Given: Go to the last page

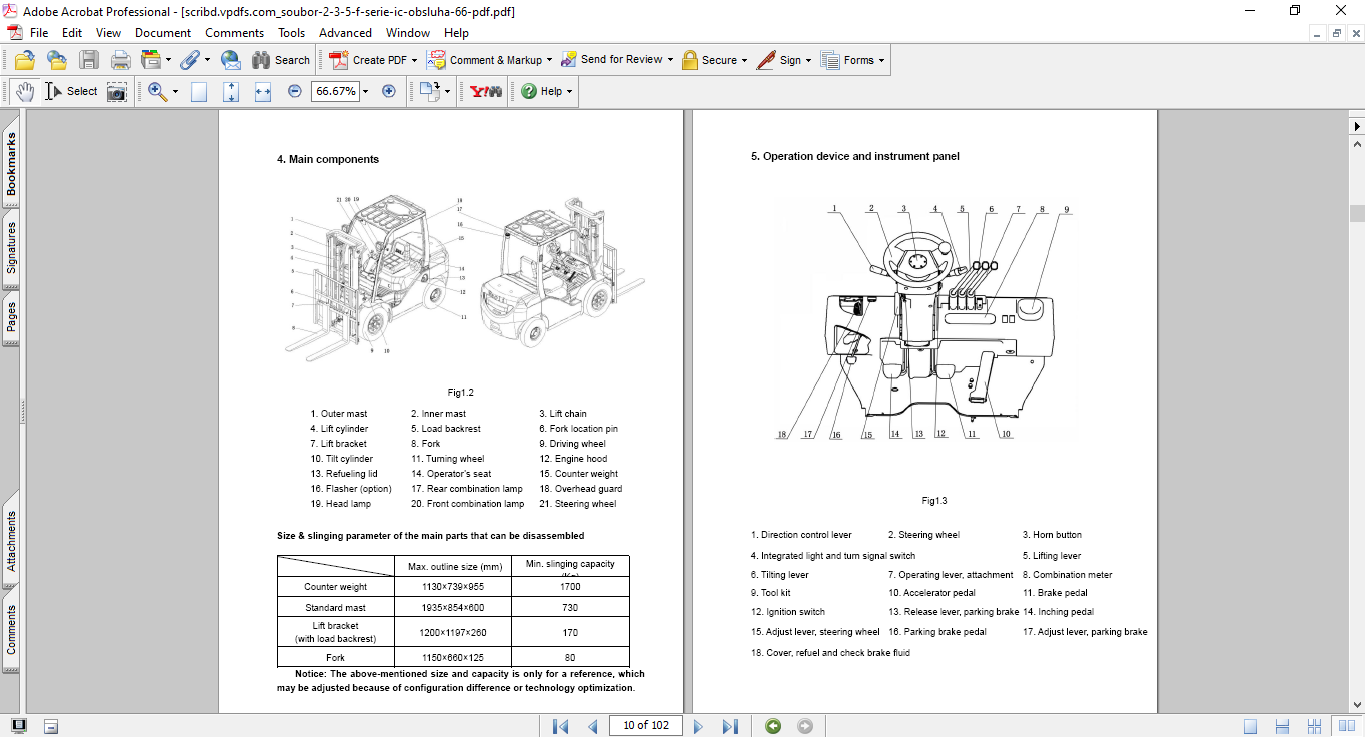Looking at the screenshot, I should click(730, 726).
